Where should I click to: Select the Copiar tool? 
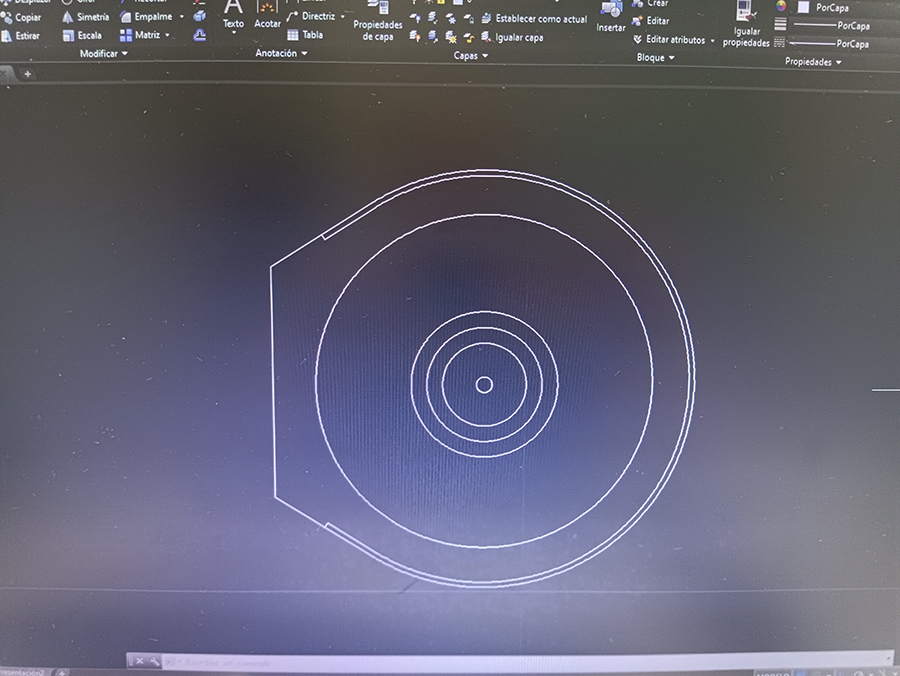point(22,17)
